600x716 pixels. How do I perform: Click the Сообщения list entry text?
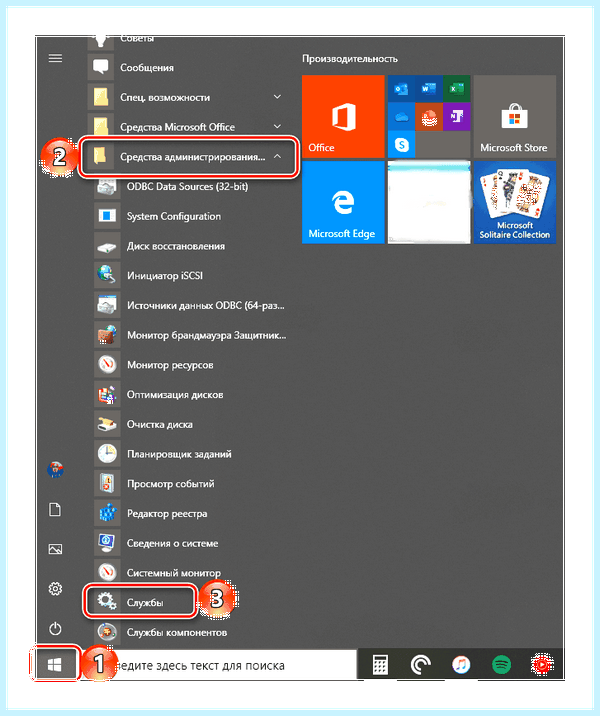147,68
